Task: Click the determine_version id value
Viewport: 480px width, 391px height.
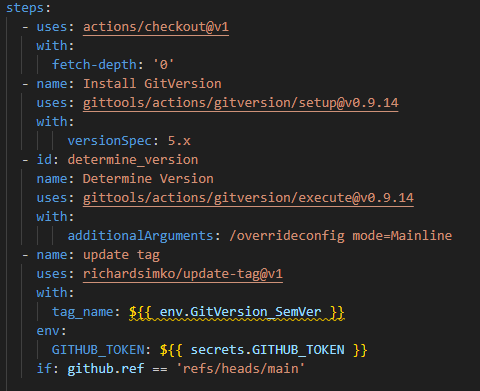Action: pyautogui.click(x=133, y=160)
